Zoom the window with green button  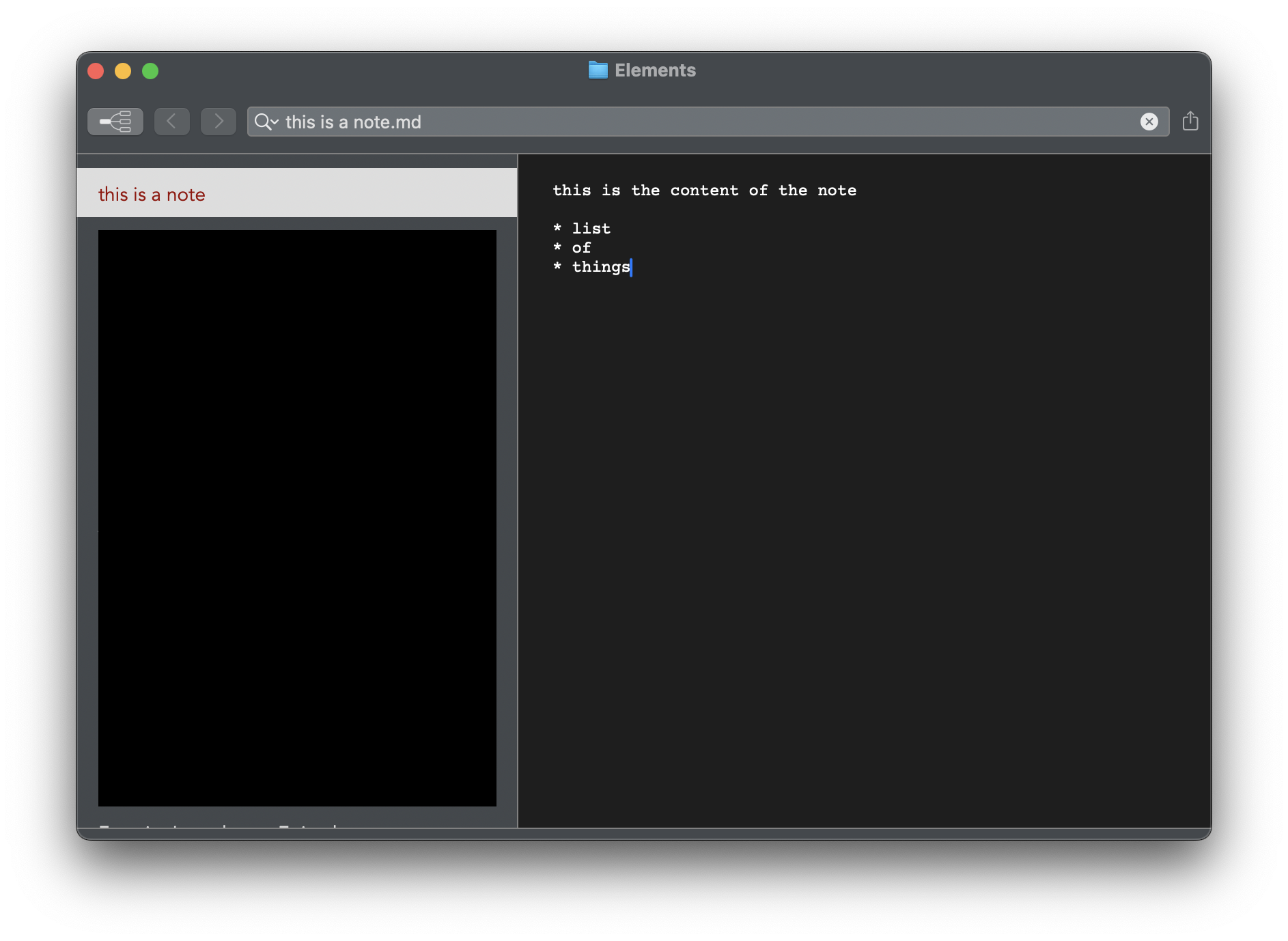[150, 71]
